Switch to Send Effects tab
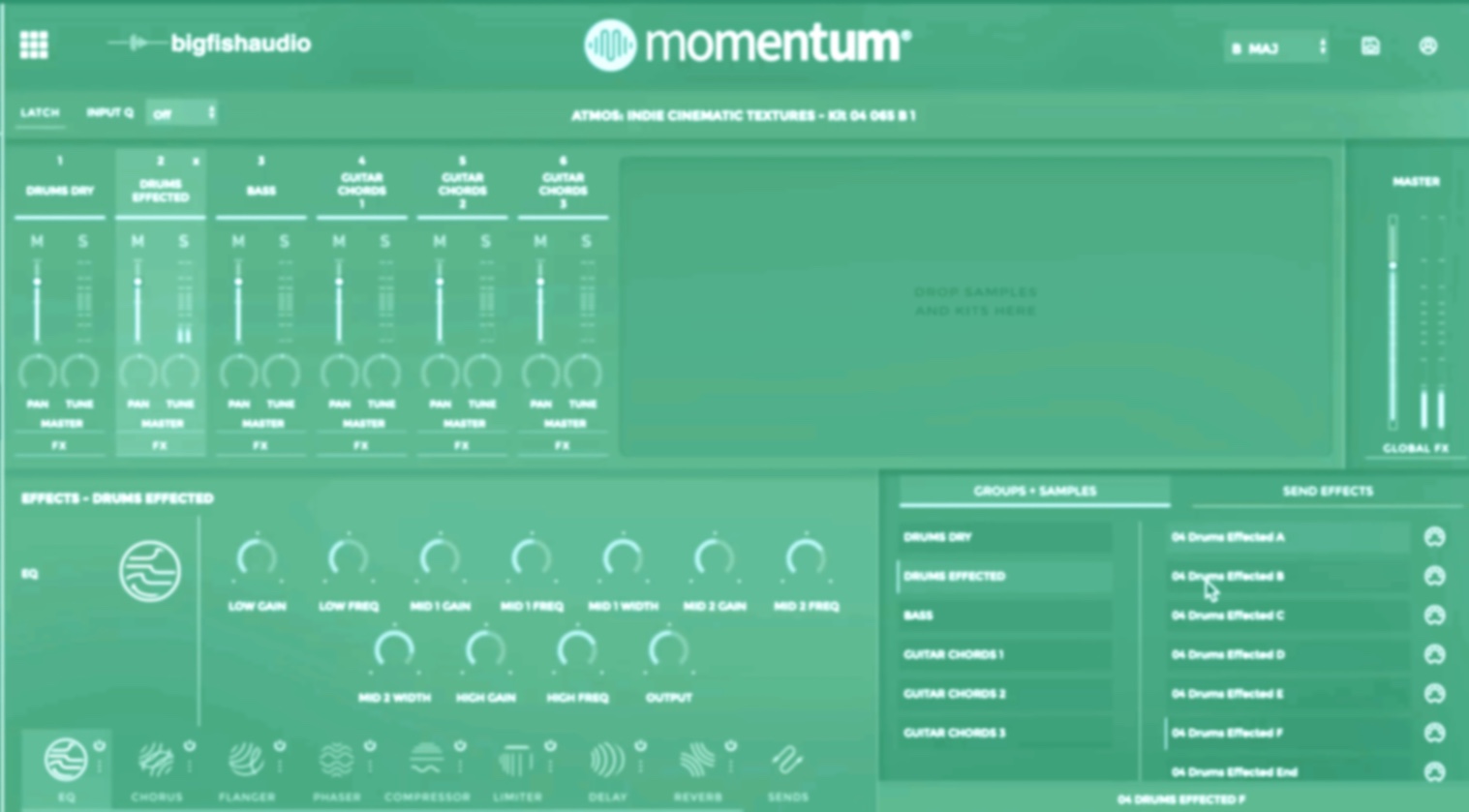The height and width of the screenshot is (812, 1469). (x=1328, y=491)
